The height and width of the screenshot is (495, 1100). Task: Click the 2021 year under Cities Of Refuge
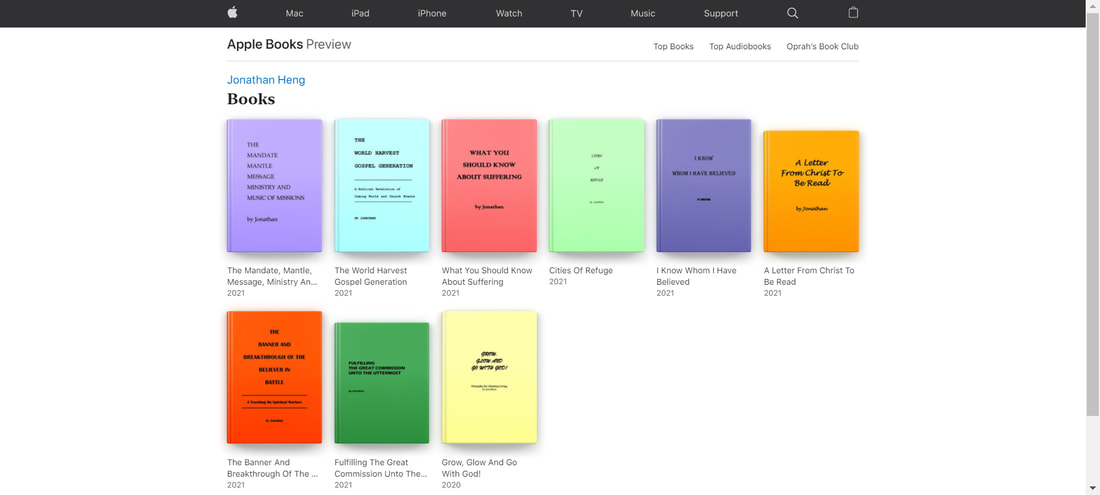(x=558, y=282)
